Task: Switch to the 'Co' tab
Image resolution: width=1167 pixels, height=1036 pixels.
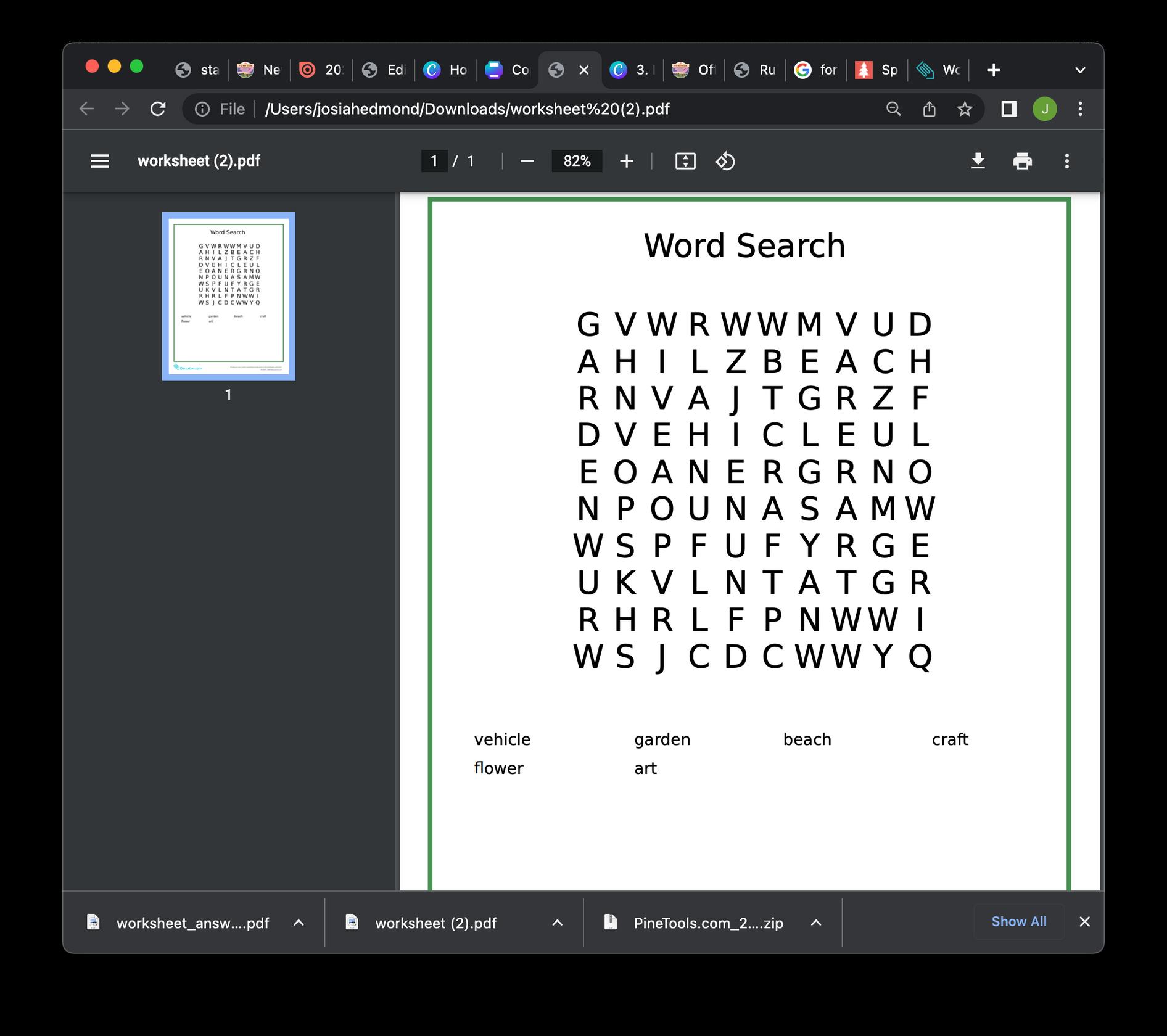Action: pos(507,70)
